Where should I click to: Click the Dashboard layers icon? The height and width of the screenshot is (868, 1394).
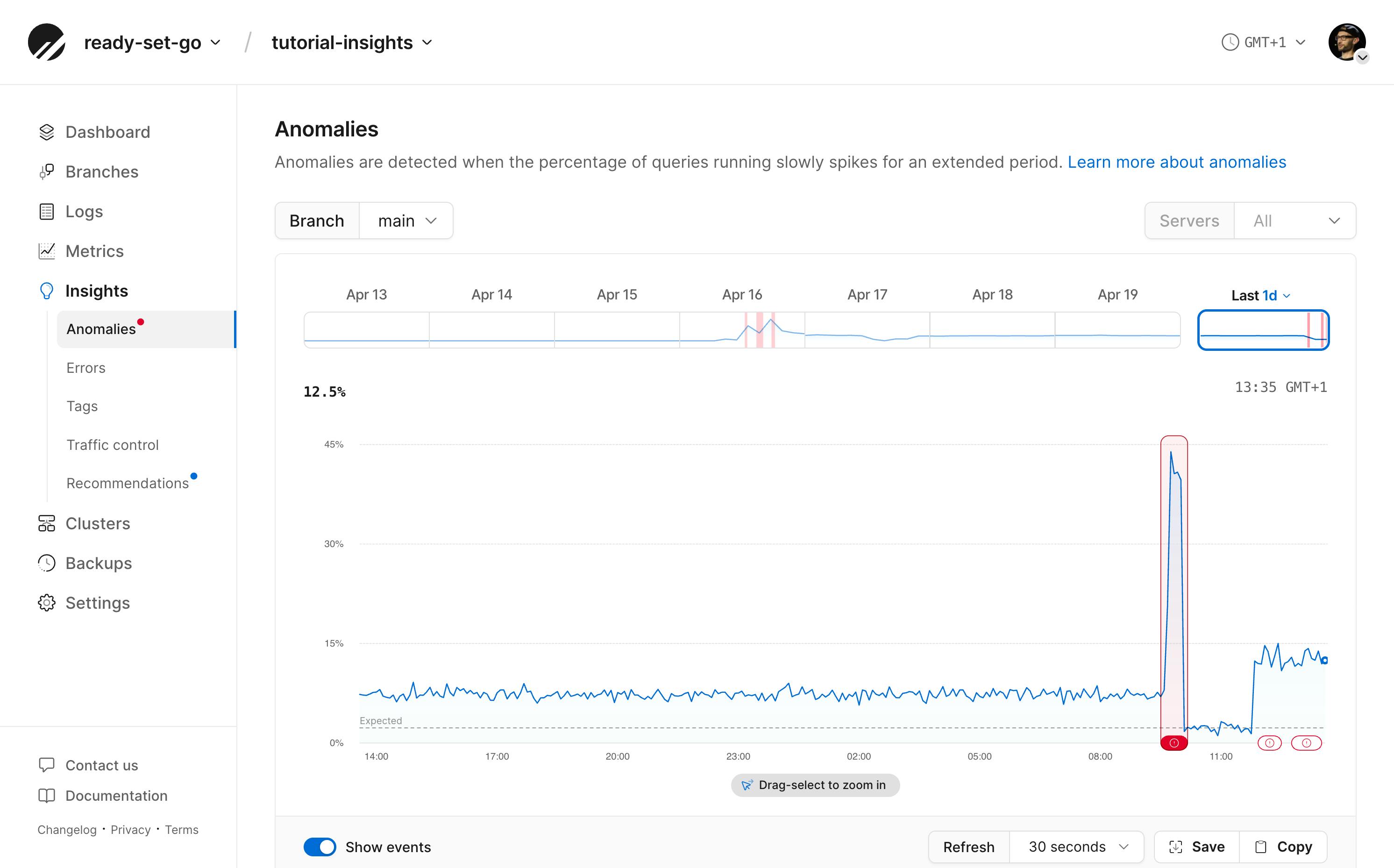47,132
